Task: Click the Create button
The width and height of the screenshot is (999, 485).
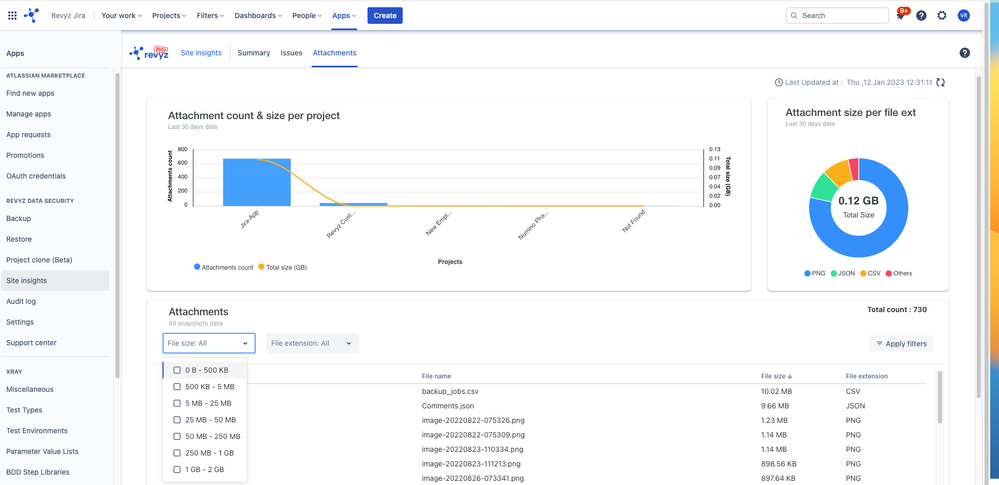Action: (x=385, y=15)
